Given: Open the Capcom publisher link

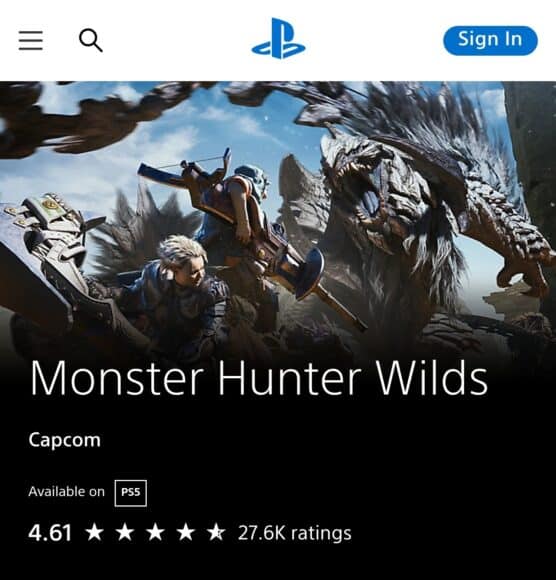Looking at the screenshot, I should pyautogui.click(x=64, y=440).
